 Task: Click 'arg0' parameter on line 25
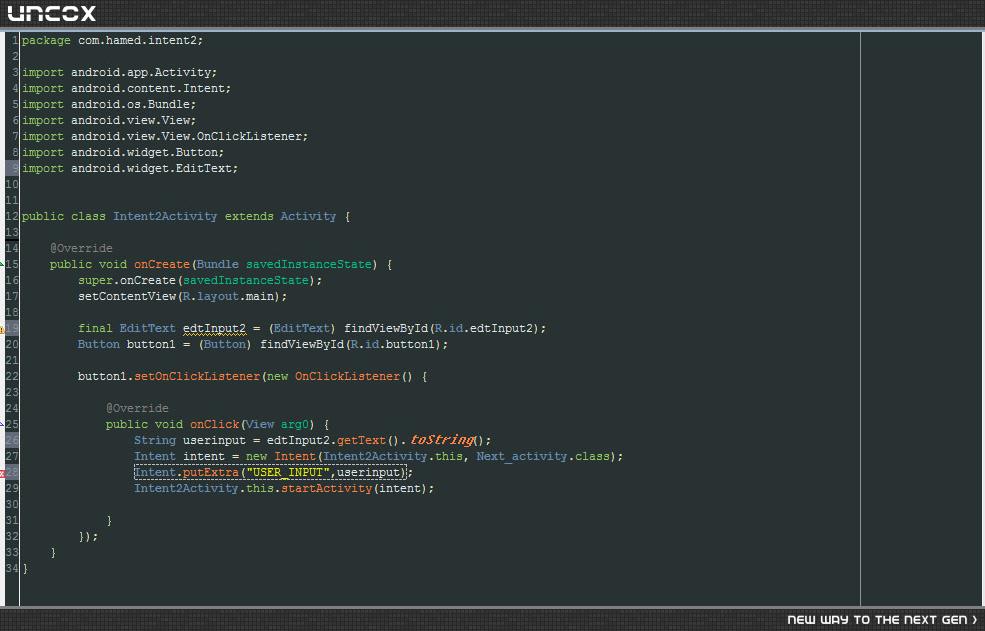point(295,424)
